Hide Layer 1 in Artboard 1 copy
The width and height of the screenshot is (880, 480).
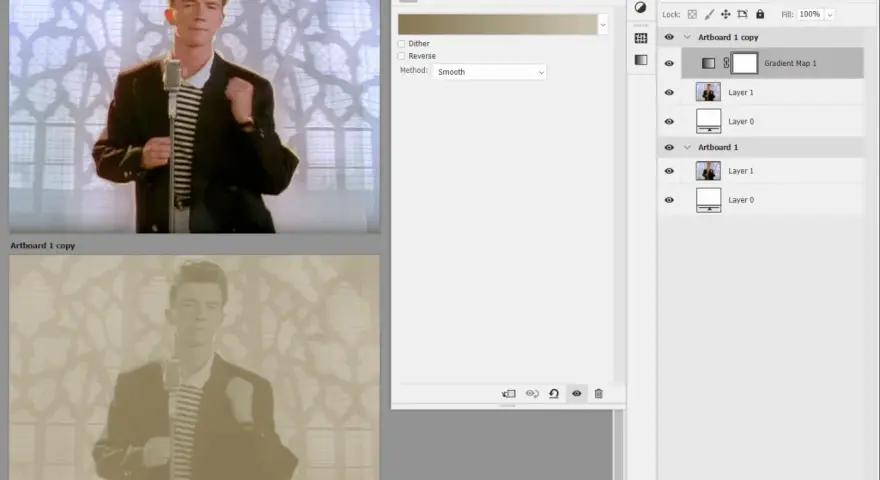669,93
